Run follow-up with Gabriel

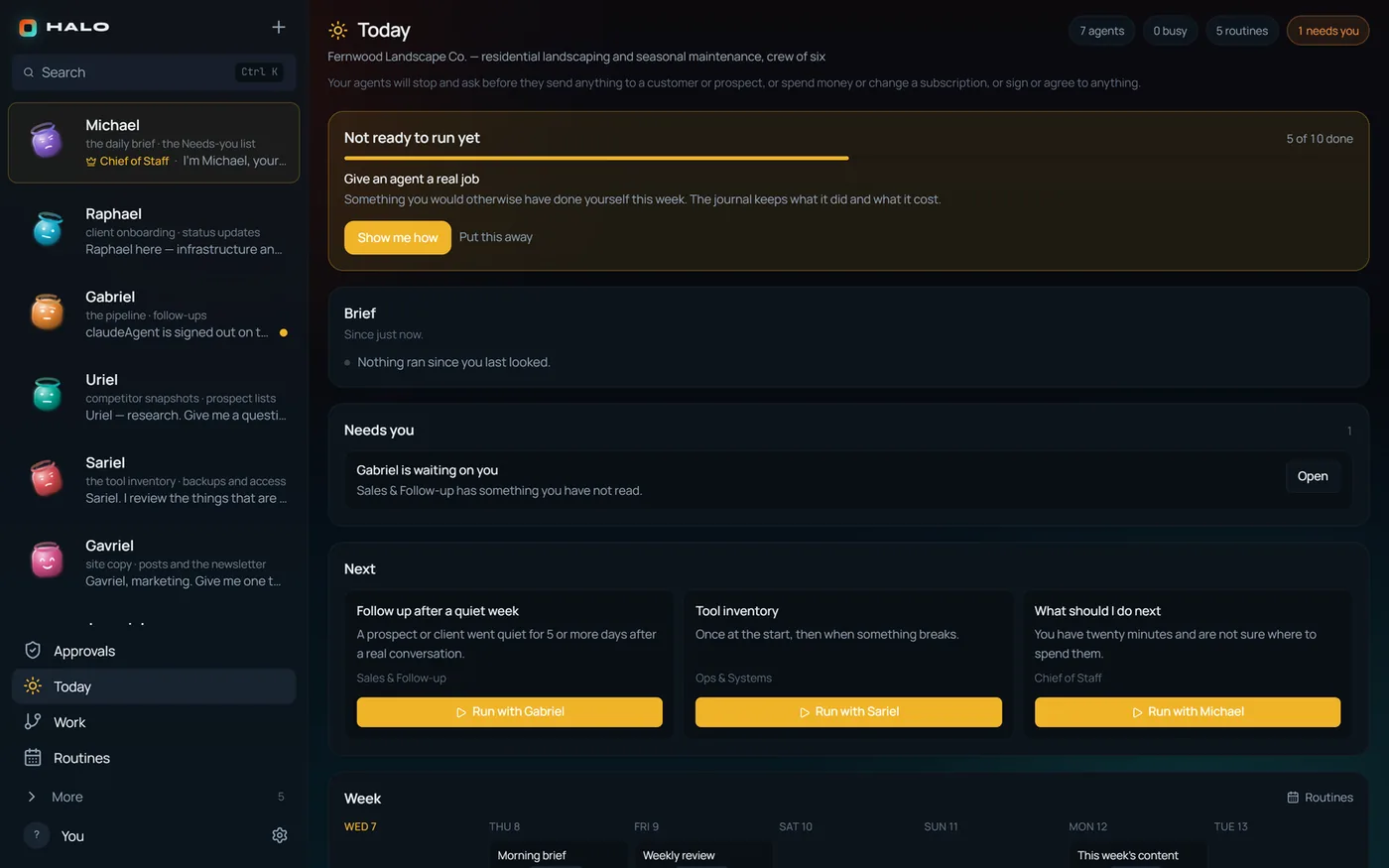509,712
